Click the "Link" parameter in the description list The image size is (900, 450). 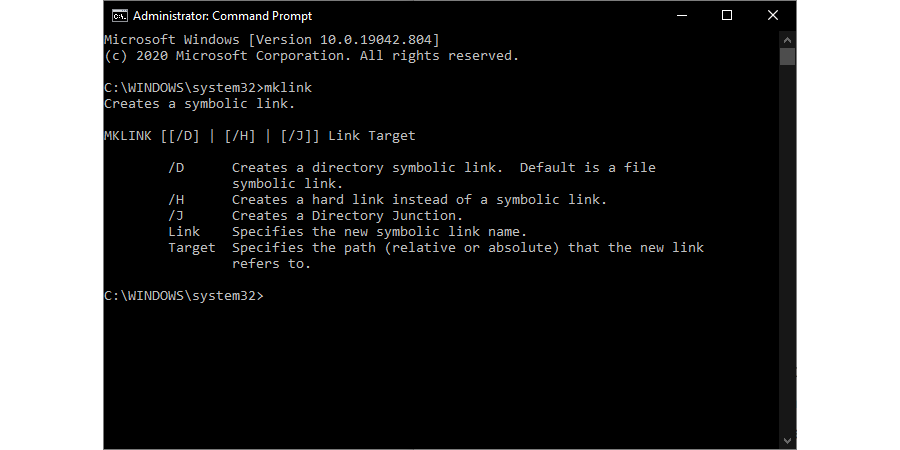point(184,232)
